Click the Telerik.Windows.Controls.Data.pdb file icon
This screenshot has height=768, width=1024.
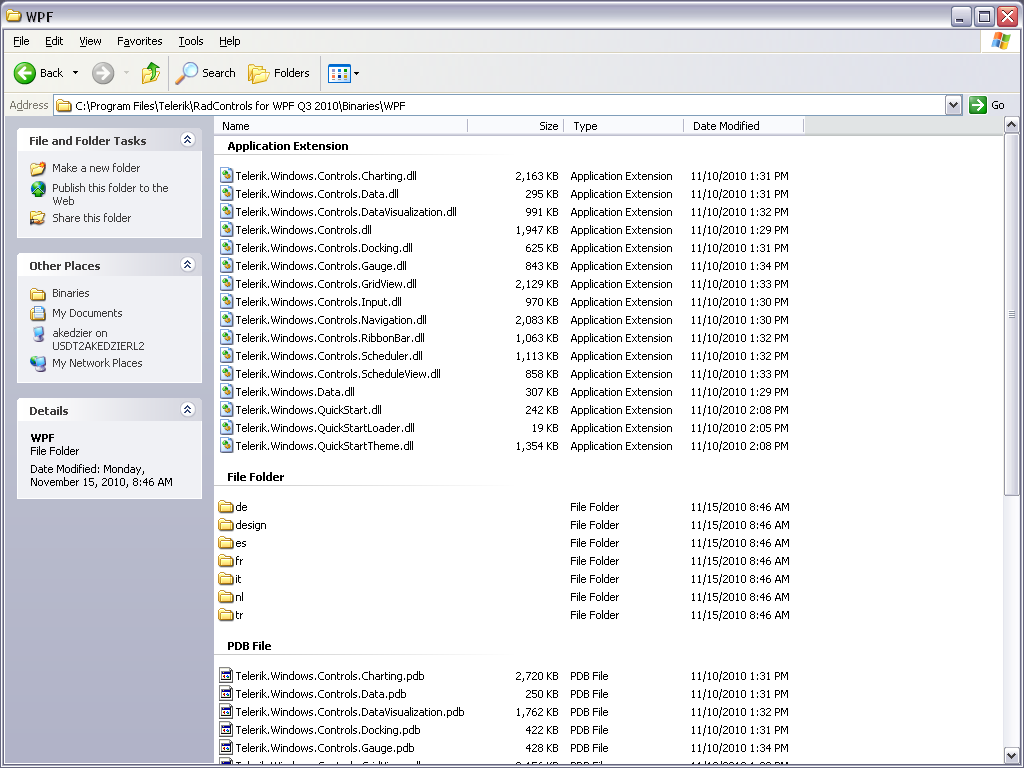point(226,694)
